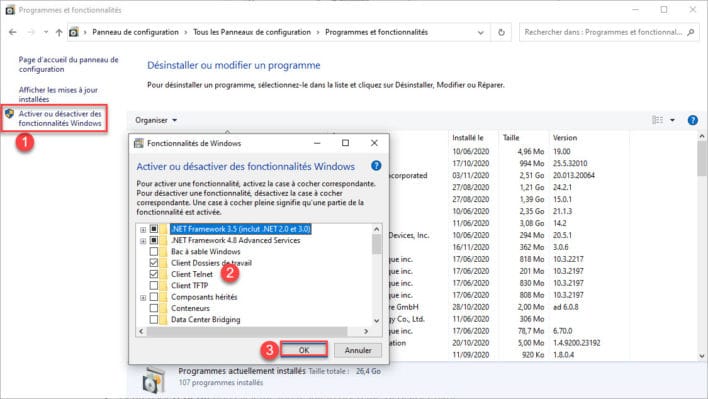Click the Bac à sable Windows folder icon
The width and height of the screenshot is (708, 399).
click(163, 251)
